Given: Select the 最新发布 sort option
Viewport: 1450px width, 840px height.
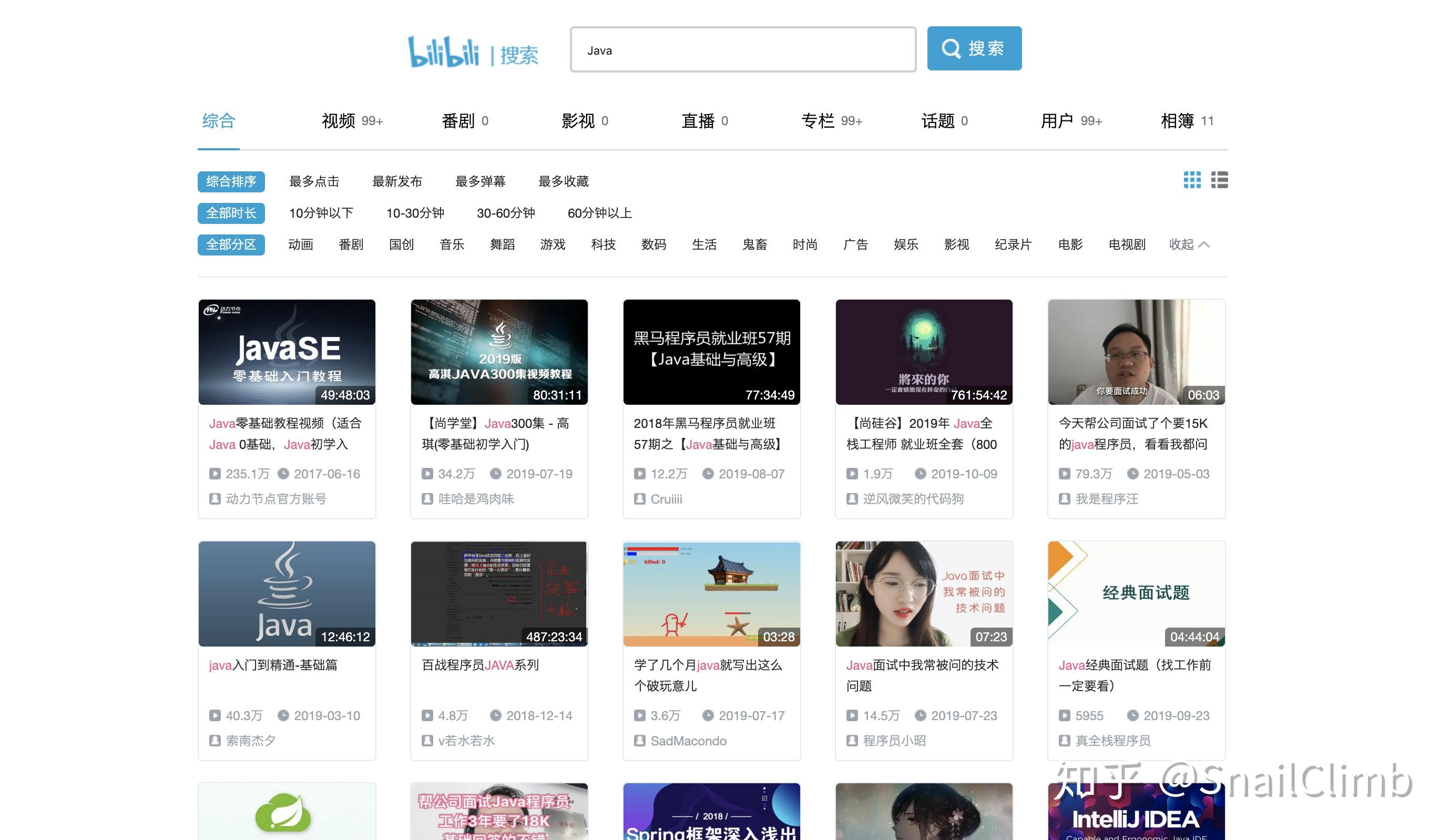Looking at the screenshot, I should click(x=397, y=181).
